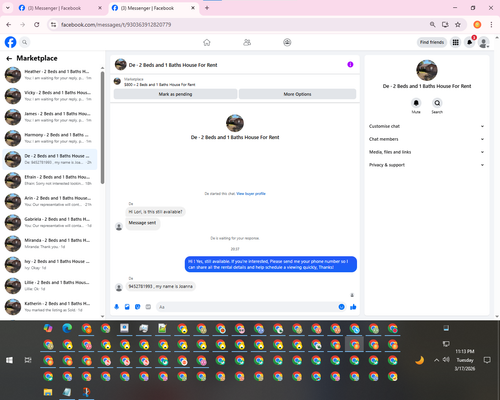Open Katherin conversation in list

(x=50, y=307)
